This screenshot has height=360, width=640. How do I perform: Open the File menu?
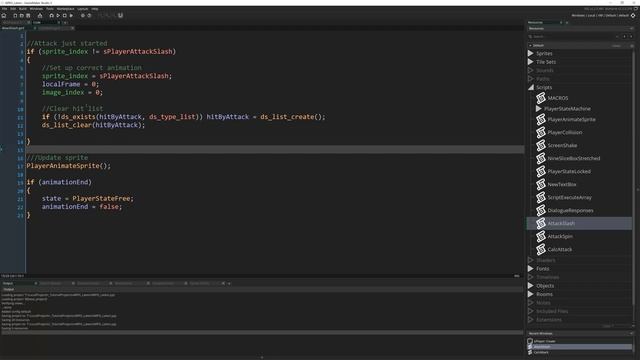[x=4, y=9]
